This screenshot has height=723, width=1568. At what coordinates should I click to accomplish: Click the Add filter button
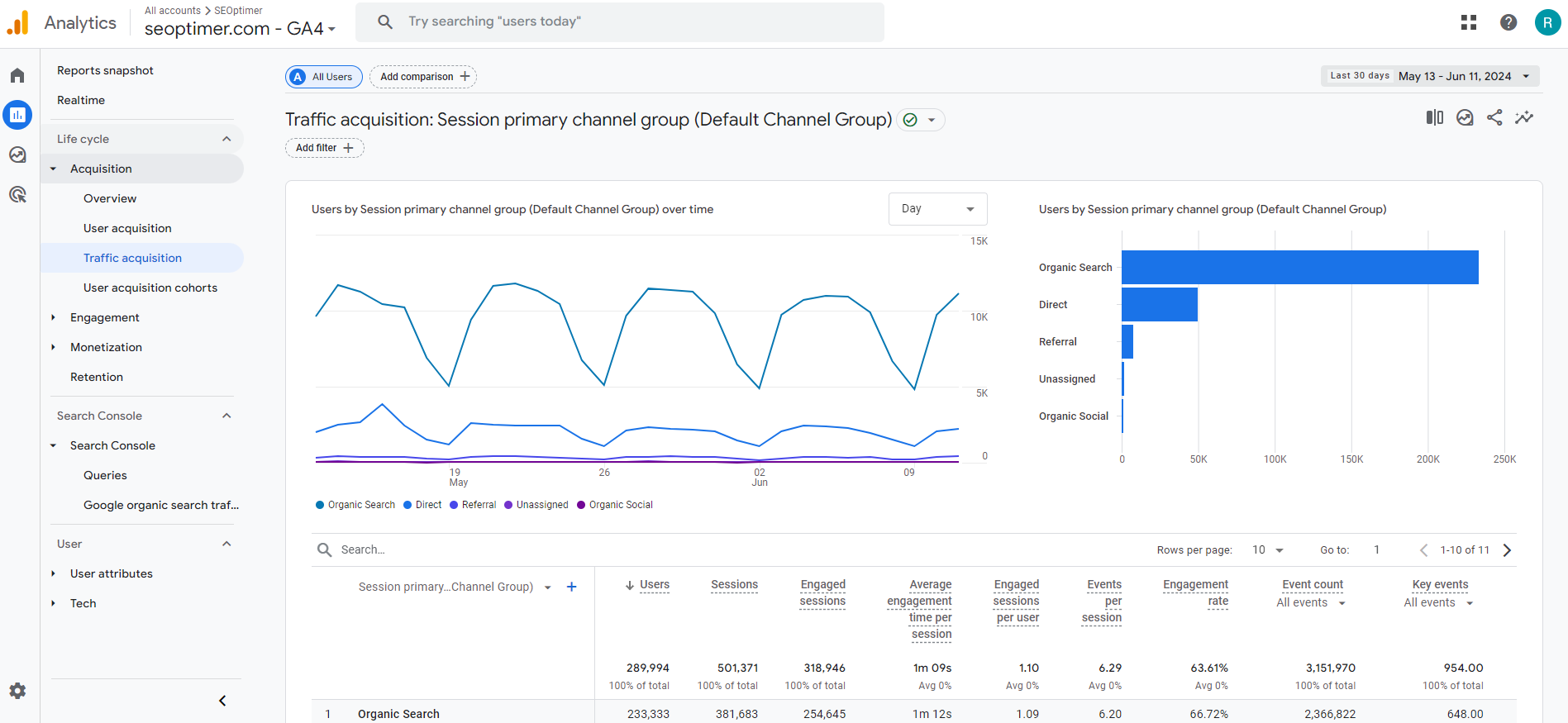[x=324, y=148]
